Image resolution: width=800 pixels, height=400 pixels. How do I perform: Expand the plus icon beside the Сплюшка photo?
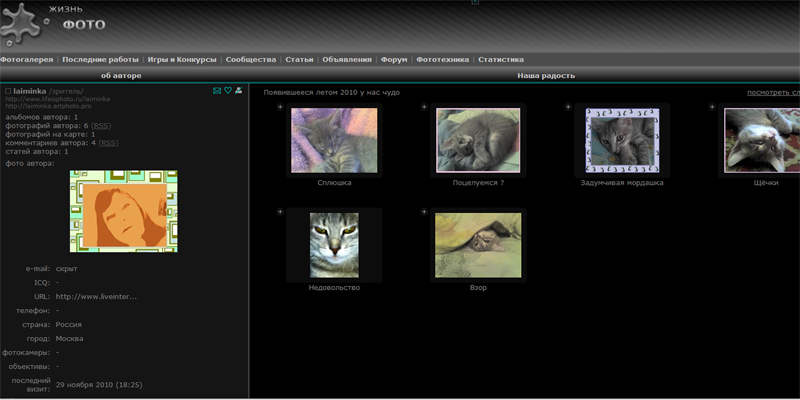click(x=280, y=107)
